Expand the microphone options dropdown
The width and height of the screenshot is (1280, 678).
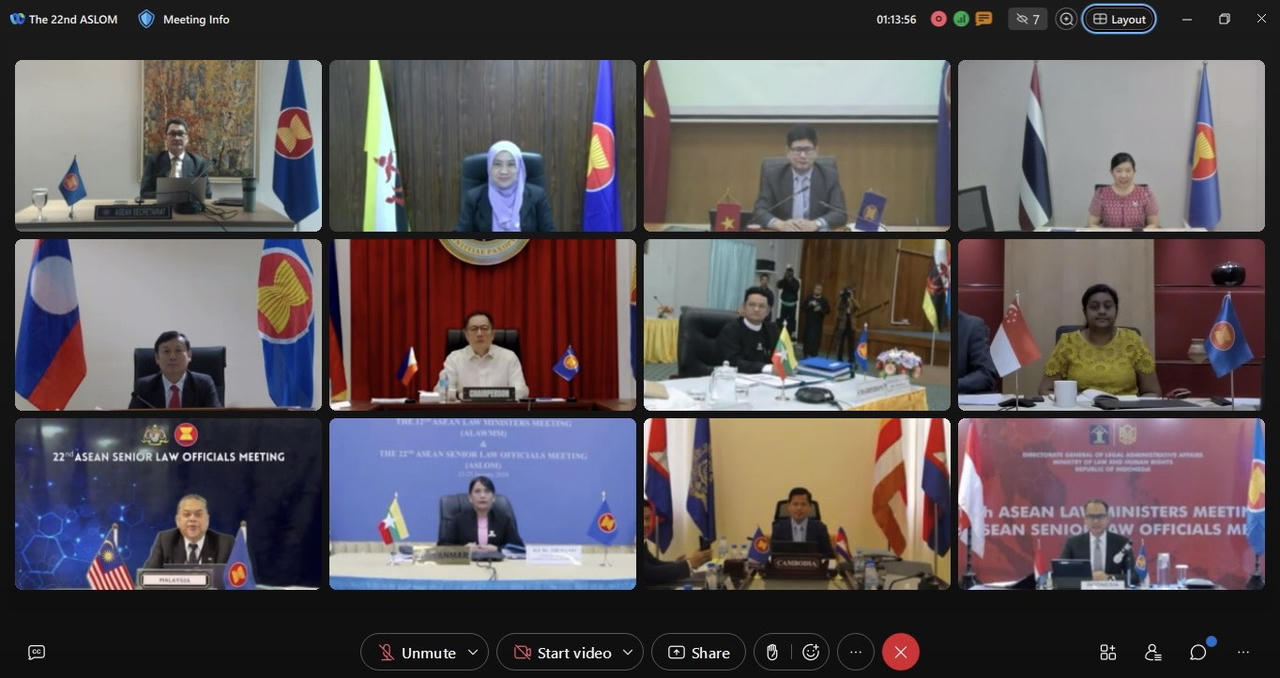click(x=472, y=652)
